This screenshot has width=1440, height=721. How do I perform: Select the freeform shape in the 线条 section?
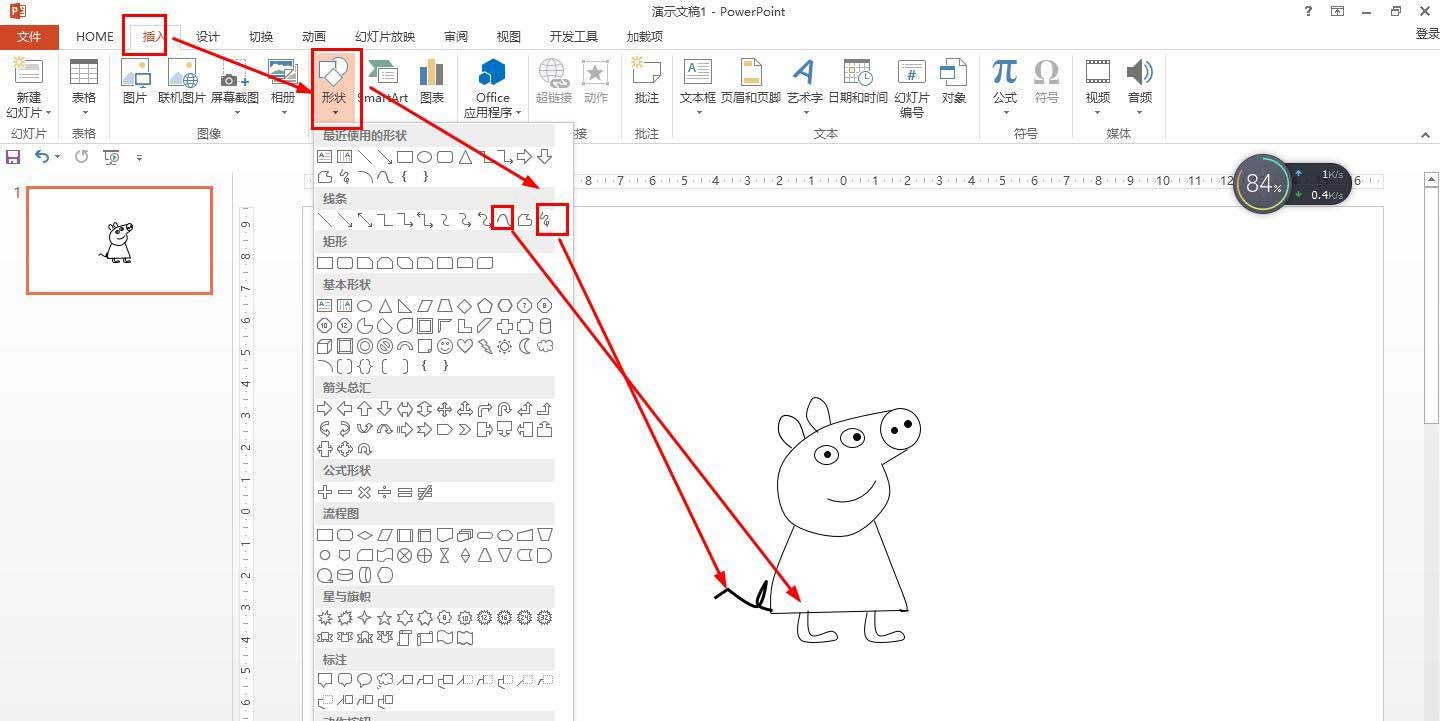pyautogui.click(x=525, y=220)
